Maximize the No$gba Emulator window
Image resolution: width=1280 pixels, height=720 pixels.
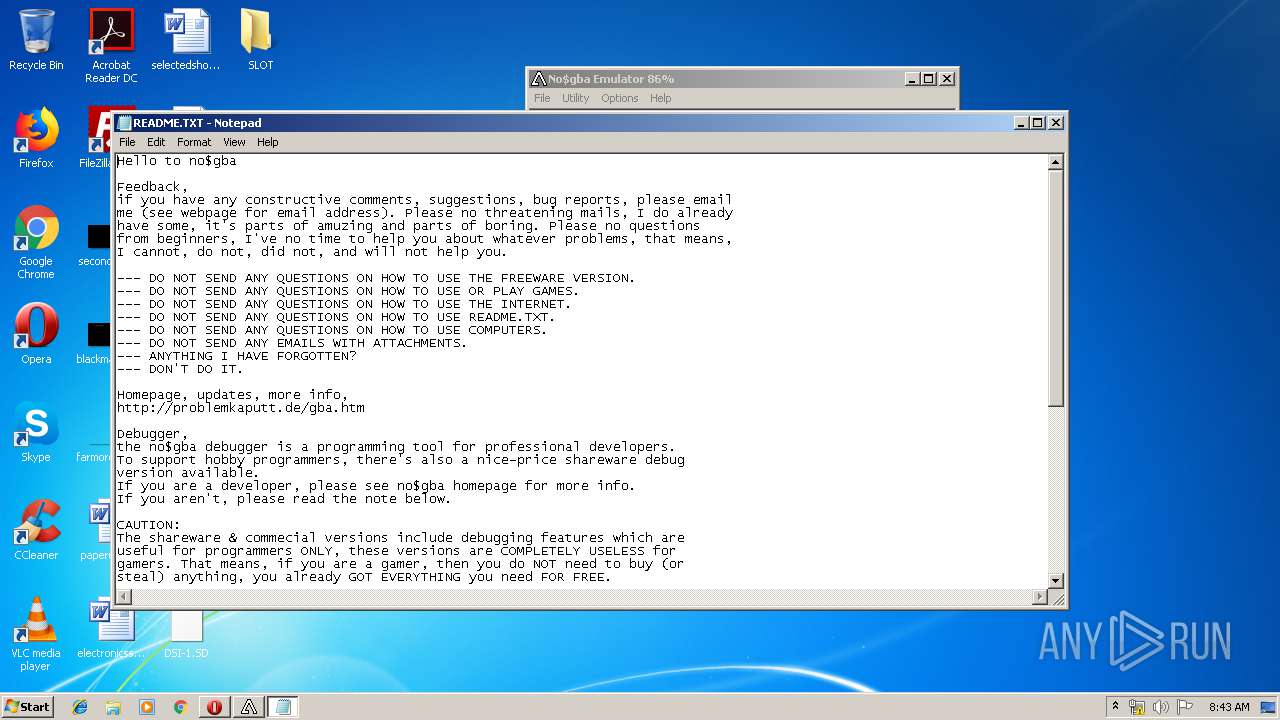[x=929, y=79]
